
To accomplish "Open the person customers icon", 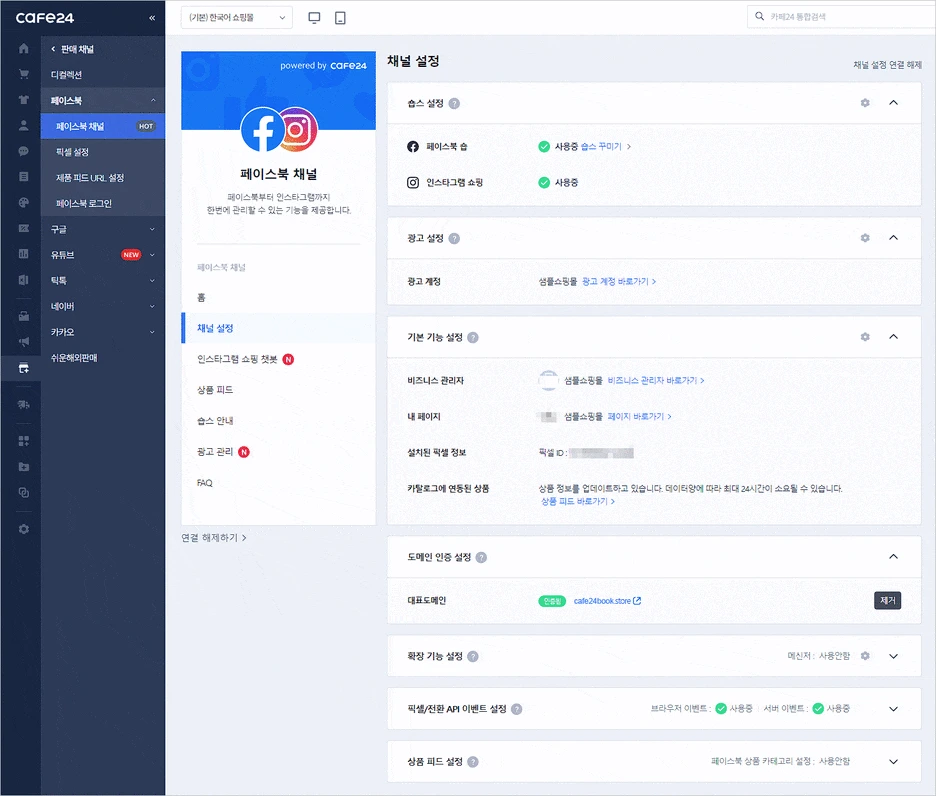I will click(23, 125).
